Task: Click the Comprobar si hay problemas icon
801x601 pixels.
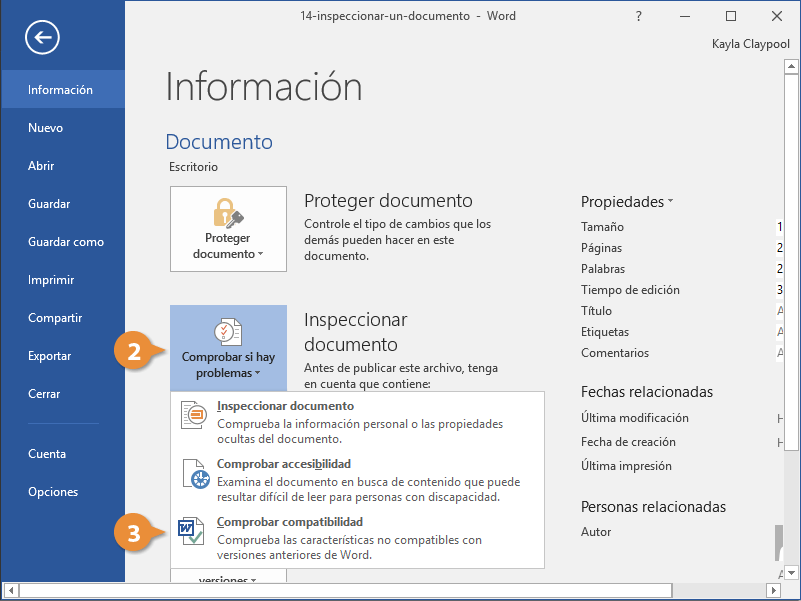Action: (x=228, y=331)
